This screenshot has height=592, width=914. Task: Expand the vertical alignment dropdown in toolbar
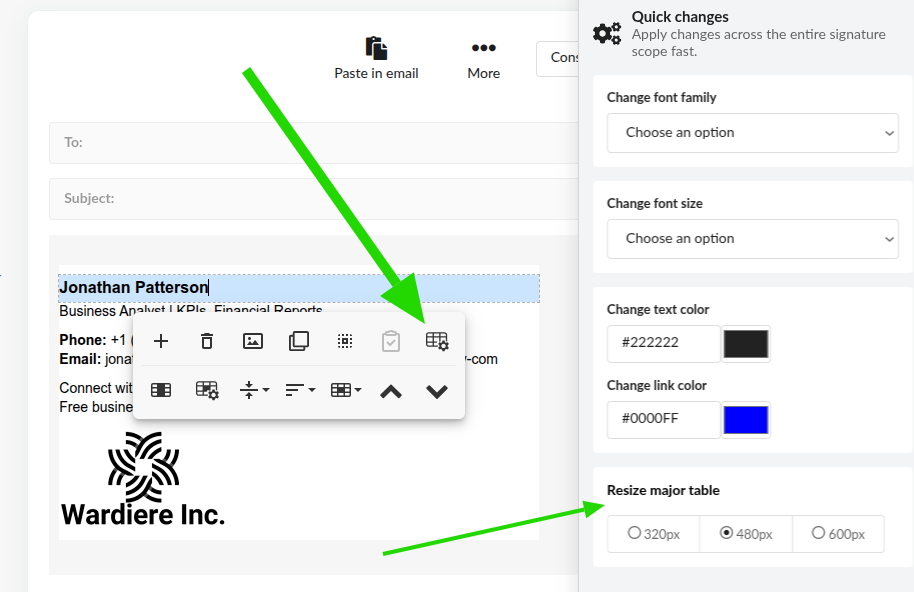coord(254,391)
